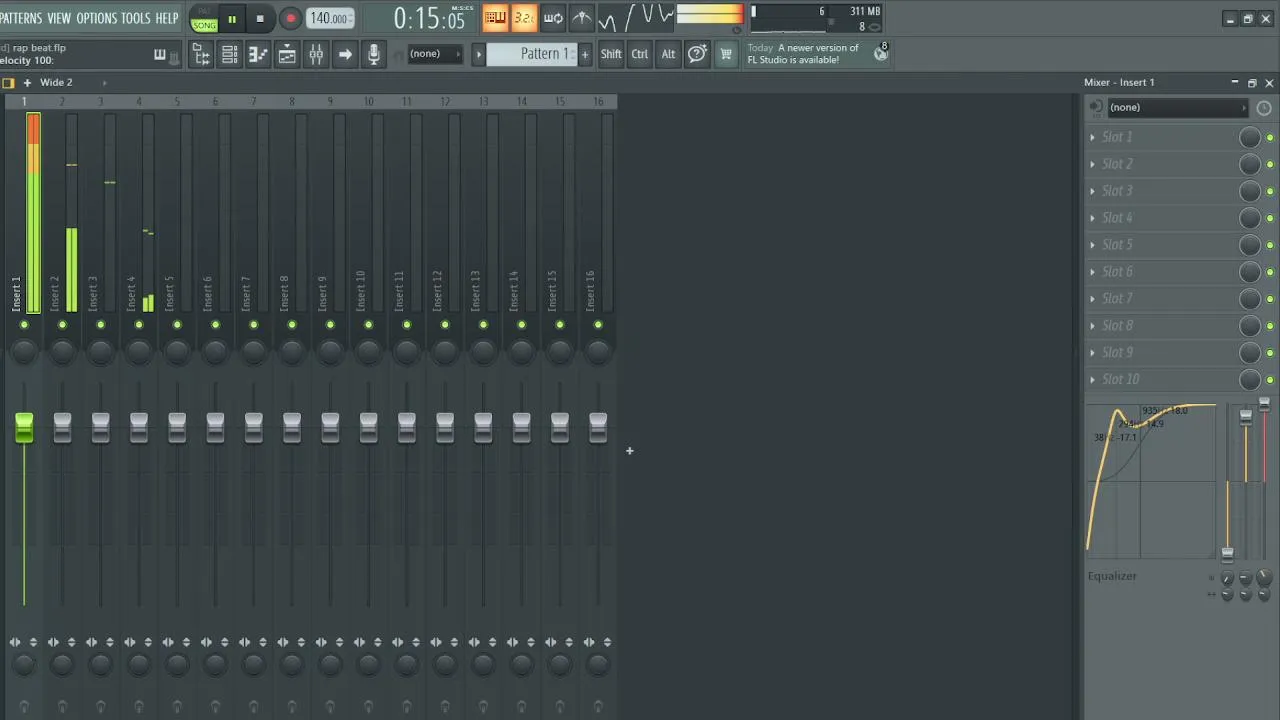Click the pause button
1280x720 pixels.
(x=232, y=18)
